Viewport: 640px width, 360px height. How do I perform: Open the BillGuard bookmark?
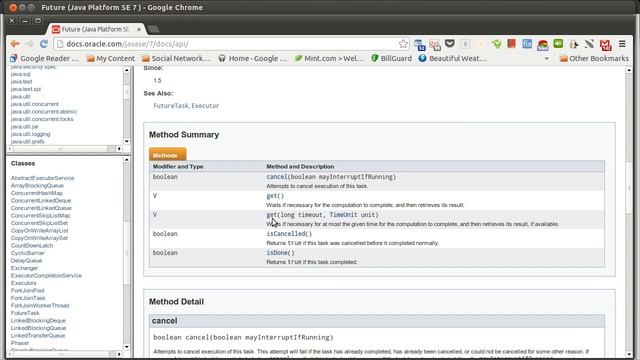click(x=391, y=58)
